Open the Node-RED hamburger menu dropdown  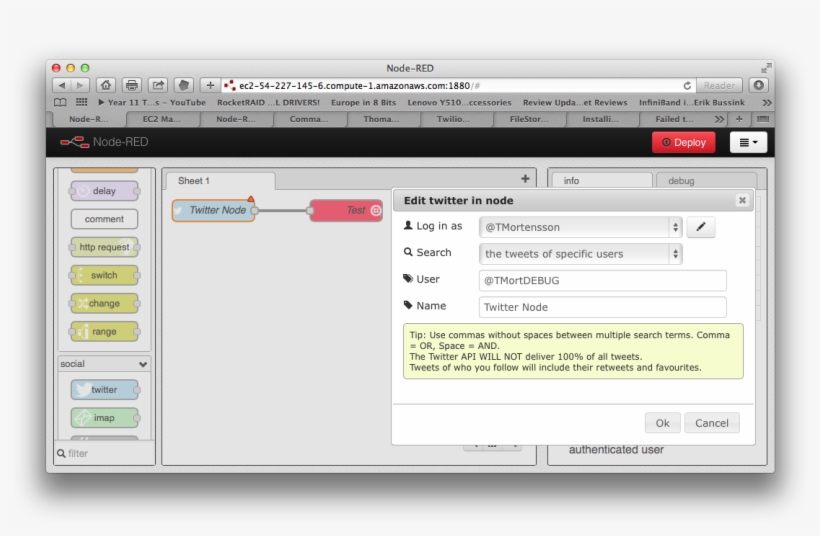click(x=748, y=142)
